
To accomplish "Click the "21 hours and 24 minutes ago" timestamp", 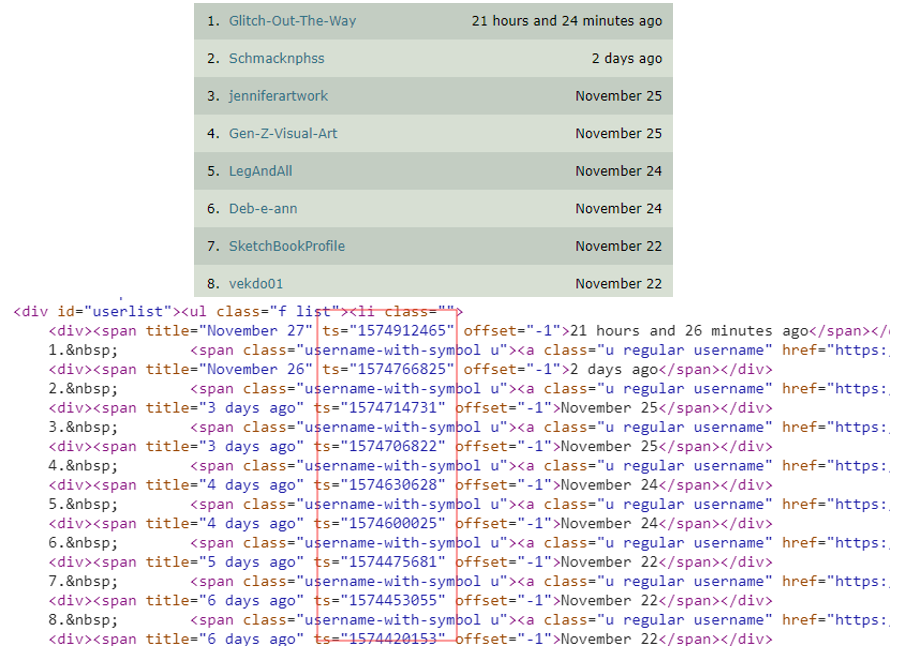I will (x=566, y=21).
